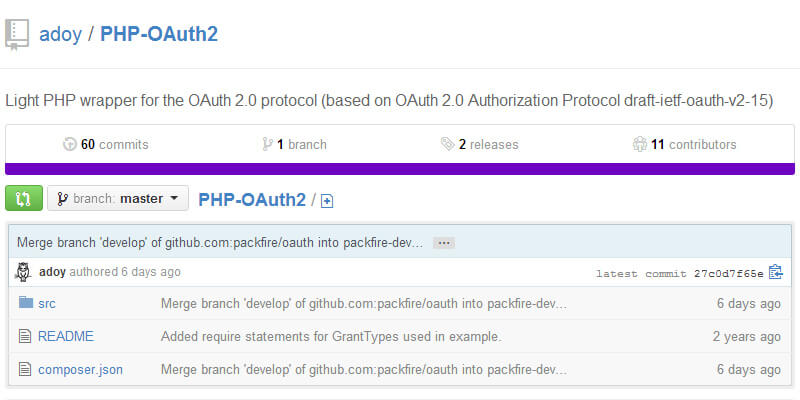Screen dimensions: 800x400
Task: Open the 60 commits tab
Action: point(105,144)
